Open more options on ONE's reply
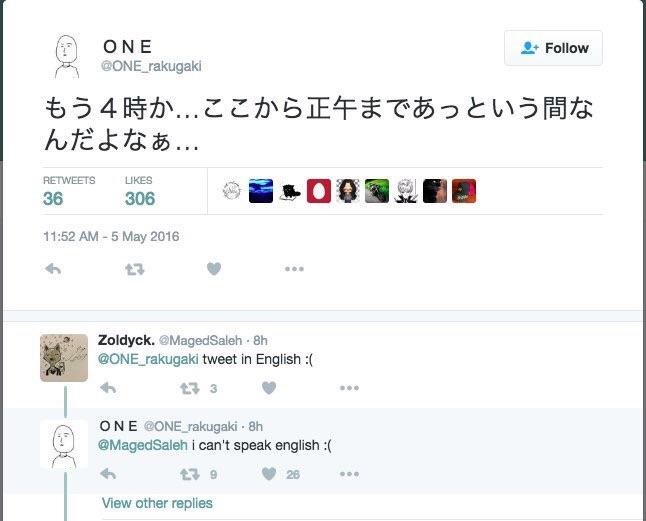The image size is (646, 521). click(349, 474)
